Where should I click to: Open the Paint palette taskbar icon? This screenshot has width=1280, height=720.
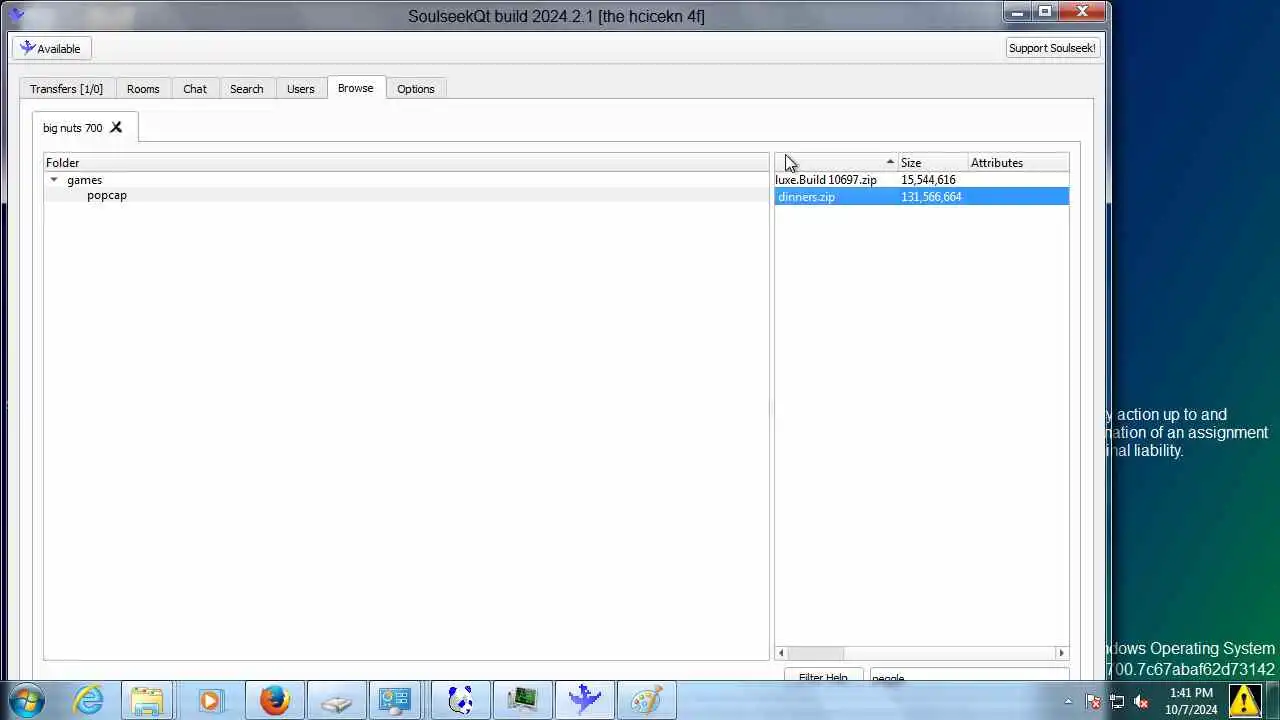point(646,700)
